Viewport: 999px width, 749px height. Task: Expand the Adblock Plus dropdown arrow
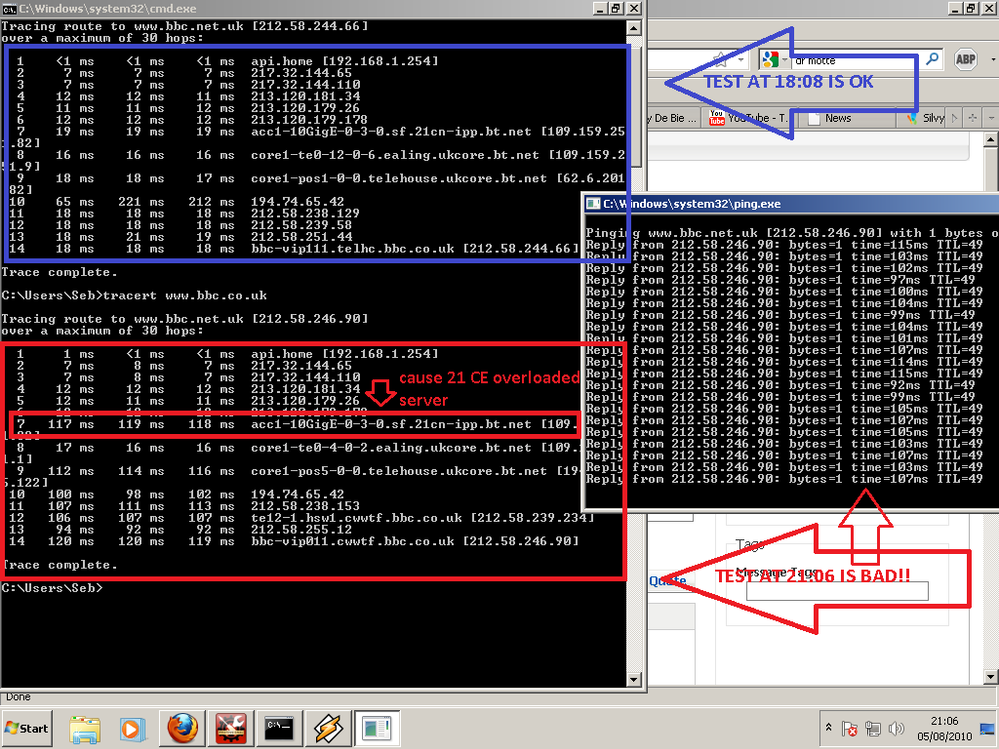coord(992,58)
